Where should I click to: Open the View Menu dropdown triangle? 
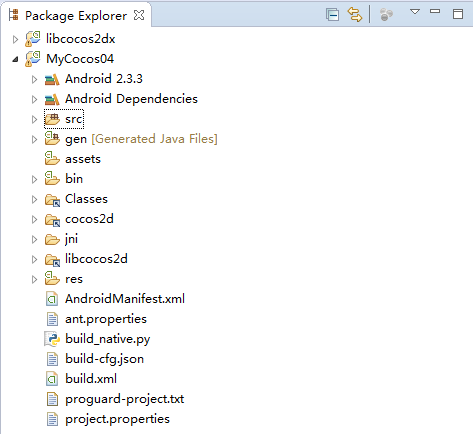[415, 12]
